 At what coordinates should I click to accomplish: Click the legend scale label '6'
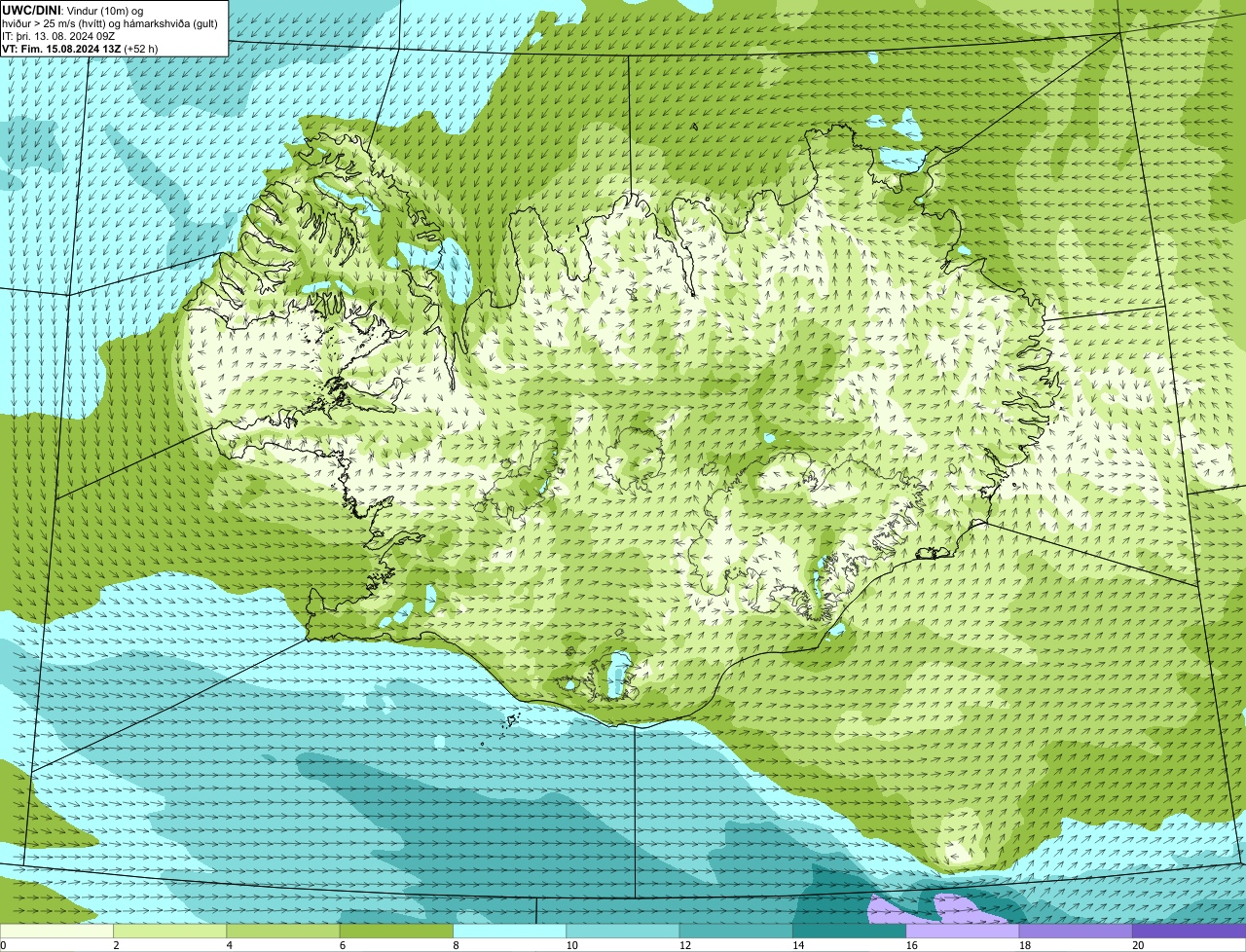pos(342,945)
